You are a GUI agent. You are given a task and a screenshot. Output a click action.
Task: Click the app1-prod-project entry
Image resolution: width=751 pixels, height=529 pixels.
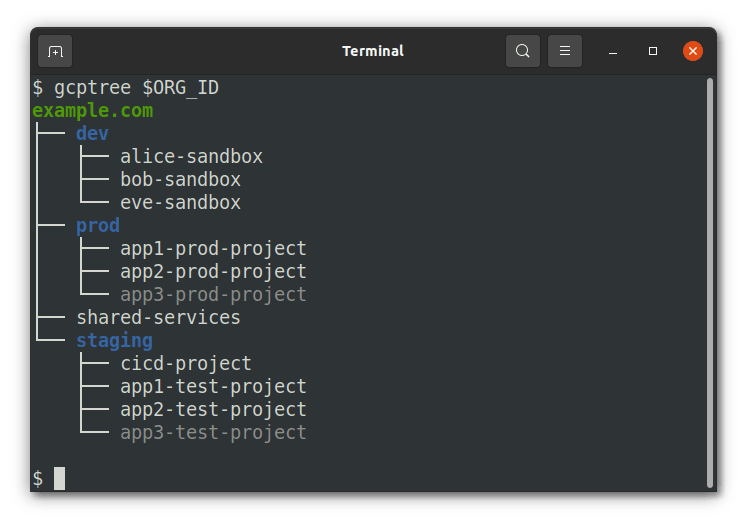click(213, 249)
